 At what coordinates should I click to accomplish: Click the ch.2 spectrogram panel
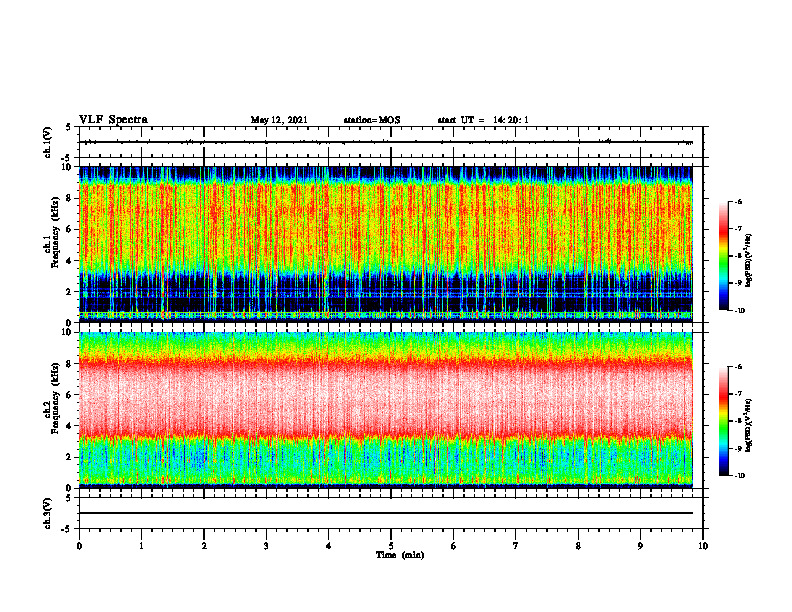coord(386,410)
